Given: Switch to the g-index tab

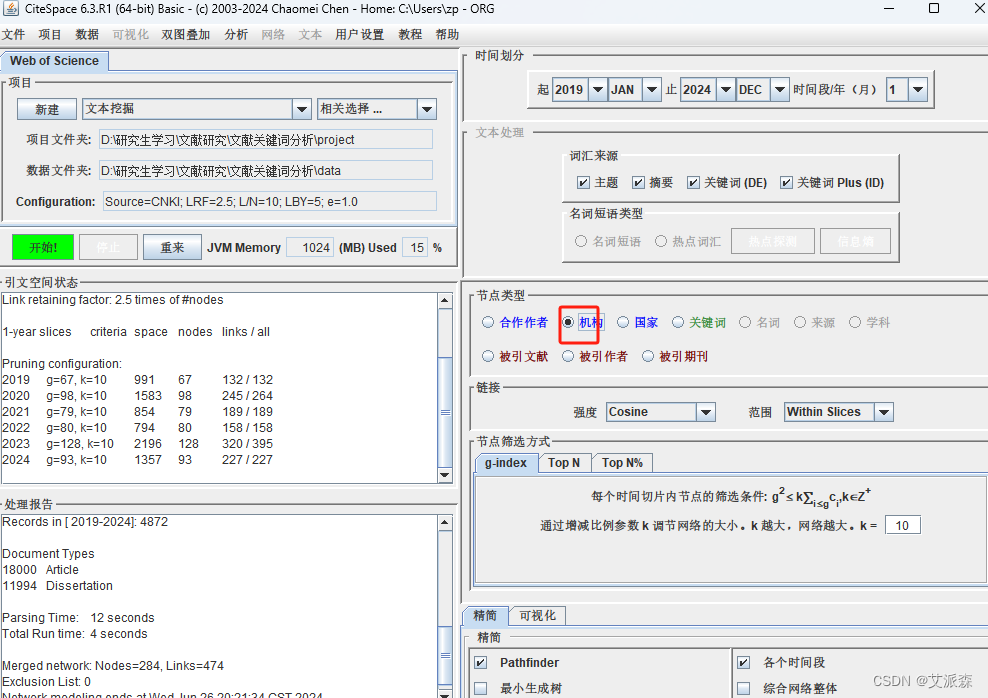Looking at the screenshot, I should coord(505,463).
